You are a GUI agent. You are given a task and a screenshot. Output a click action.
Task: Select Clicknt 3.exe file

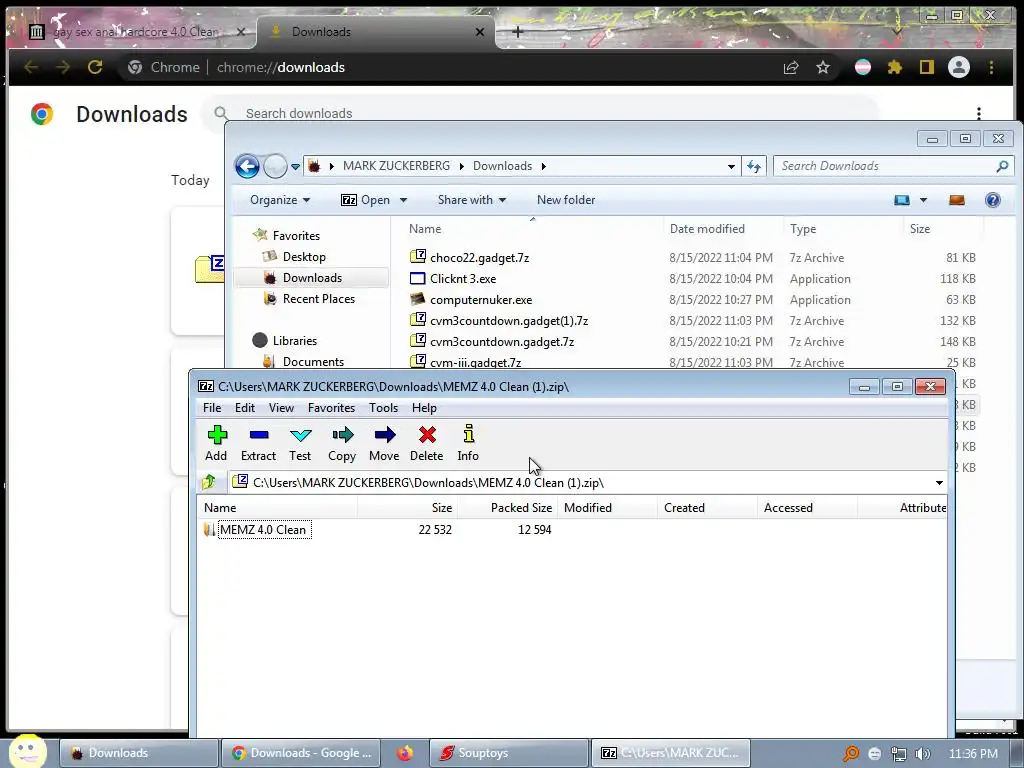click(x=462, y=278)
